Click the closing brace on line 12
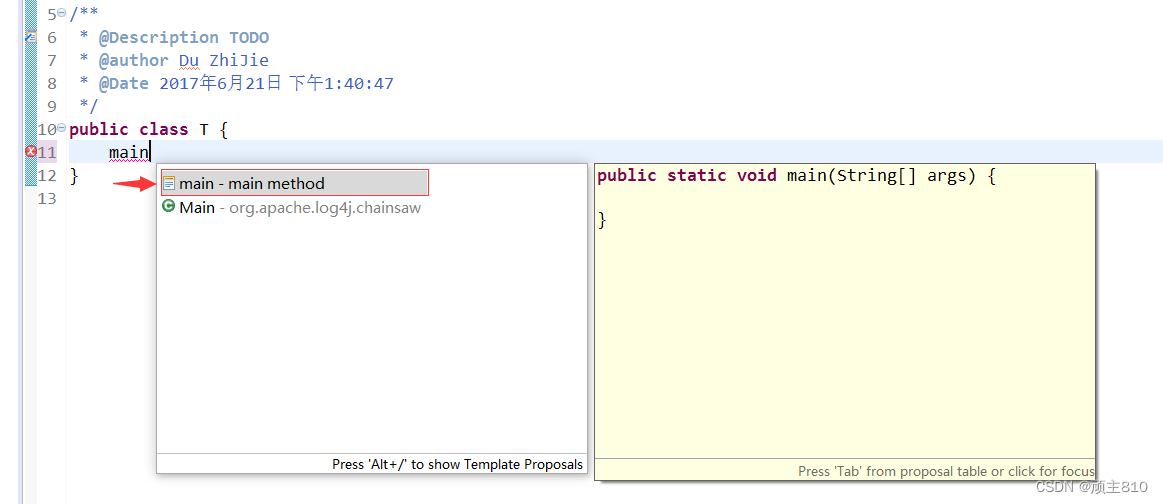1163x504 pixels. [x=73, y=176]
